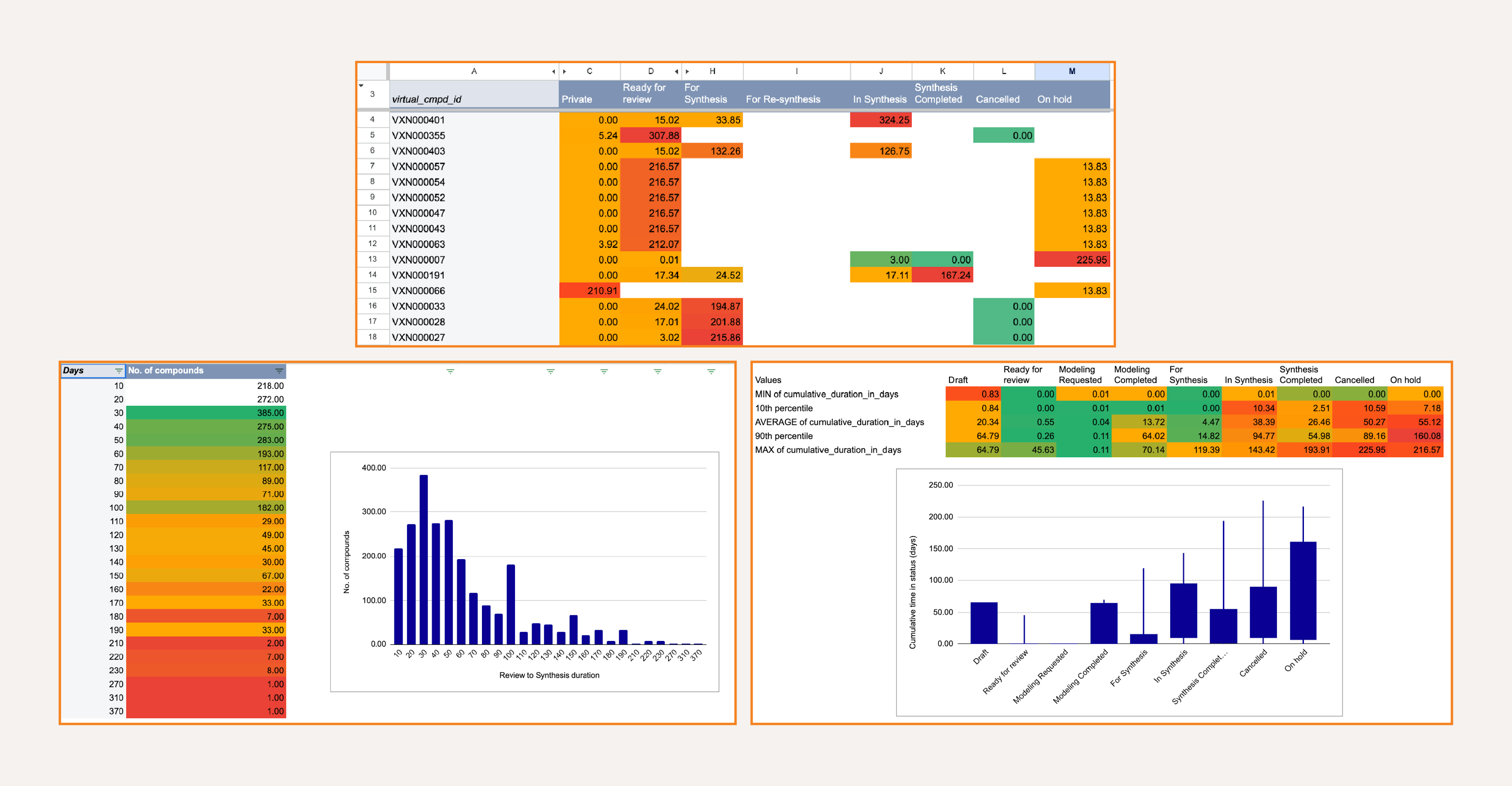Expand hidden columns right of column D
This screenshot has height=786, width=1512.
[x=676, y=71]
